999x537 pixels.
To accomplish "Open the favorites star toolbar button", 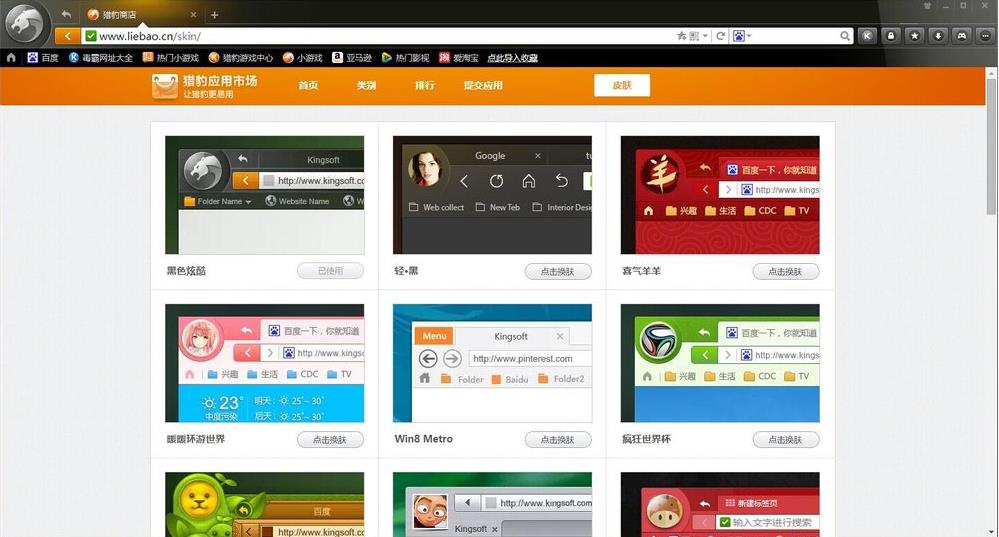I will coord(914,36).
